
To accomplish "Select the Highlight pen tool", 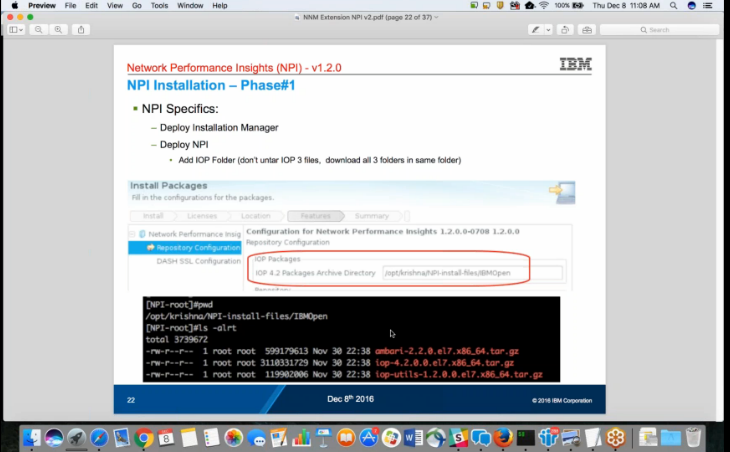I will [536, 30].
